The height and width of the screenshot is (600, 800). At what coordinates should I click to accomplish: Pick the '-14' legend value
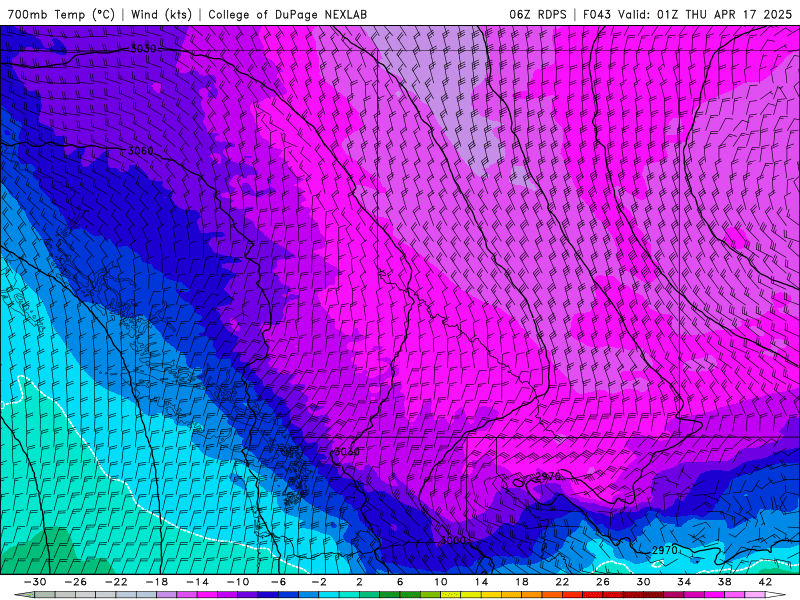197,582
